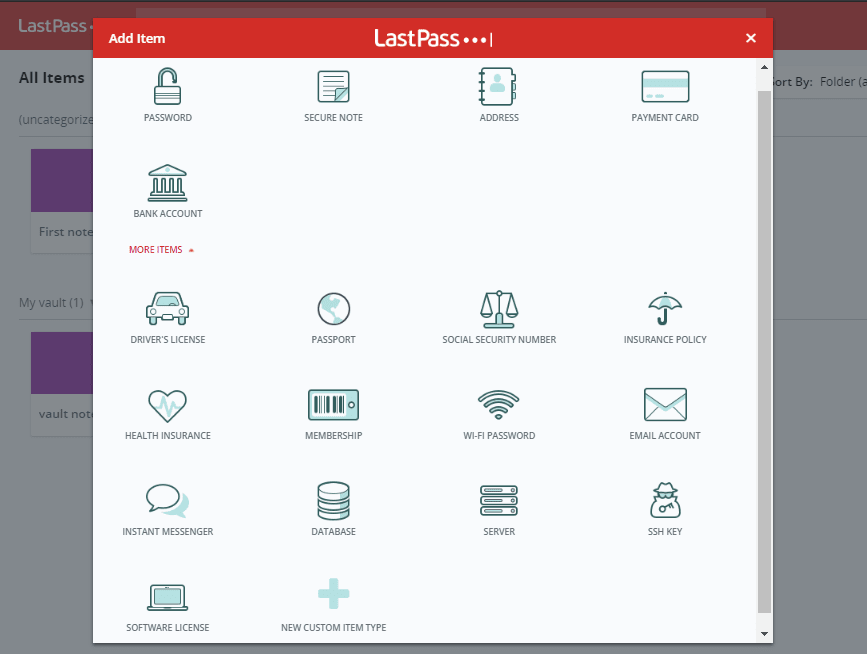The width and height of the screenshot is (867, 654).
Task: Click the scrollbar up arrow
Action: (764, 67)
